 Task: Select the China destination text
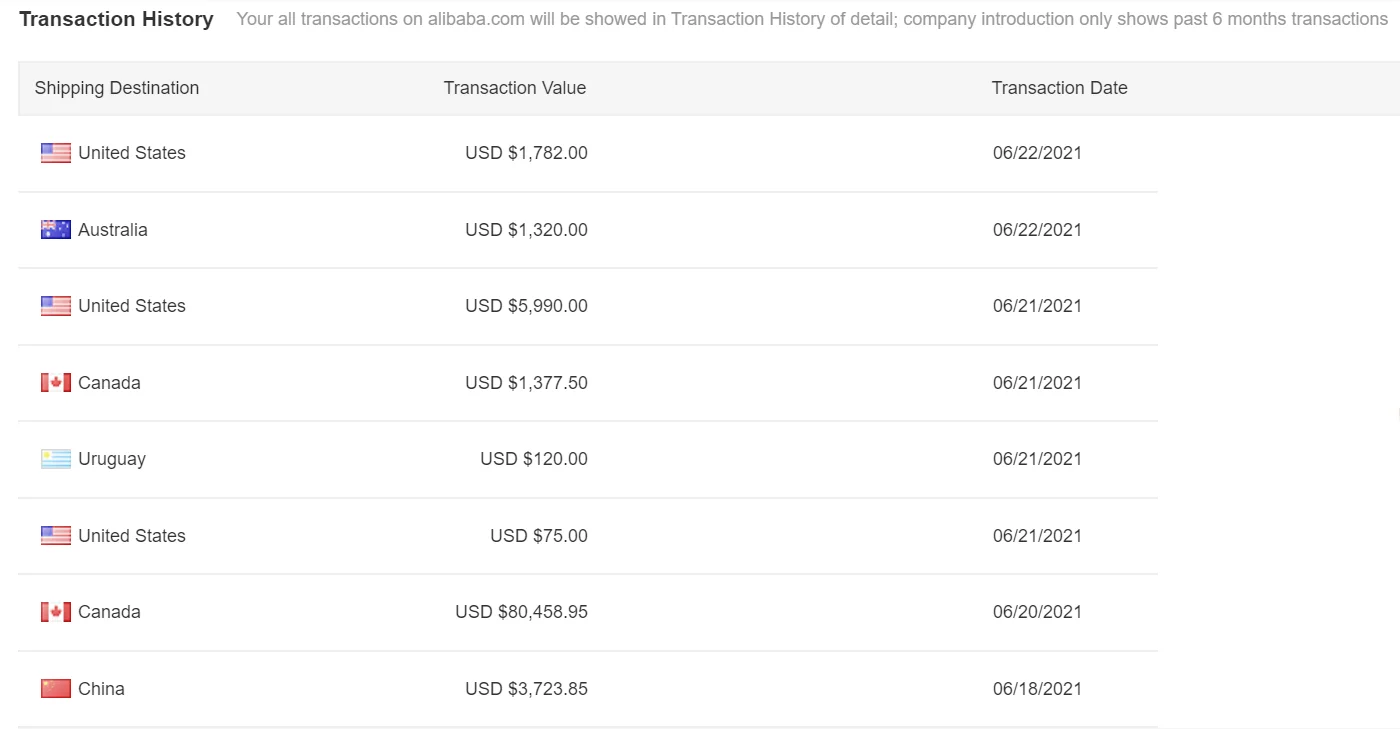[x=101, y=689]
